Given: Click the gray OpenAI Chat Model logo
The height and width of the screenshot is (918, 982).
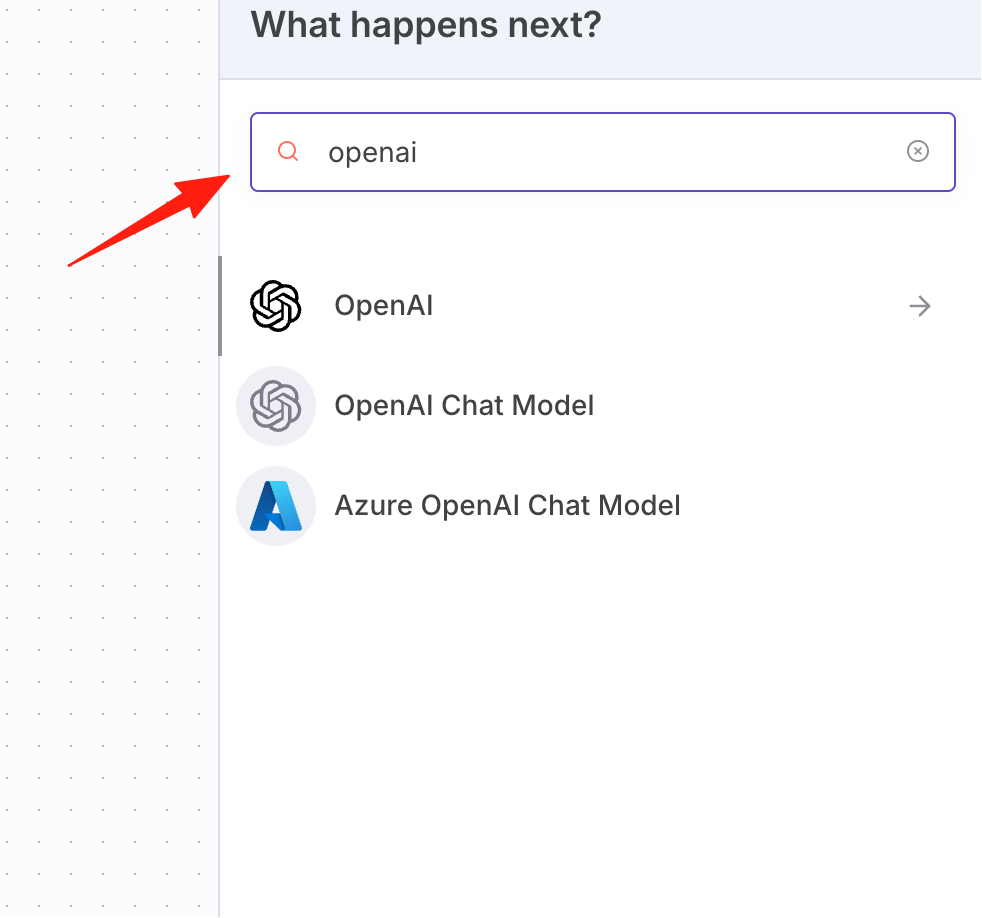Looking at the screenshot, I should click(x=276, y=406).
